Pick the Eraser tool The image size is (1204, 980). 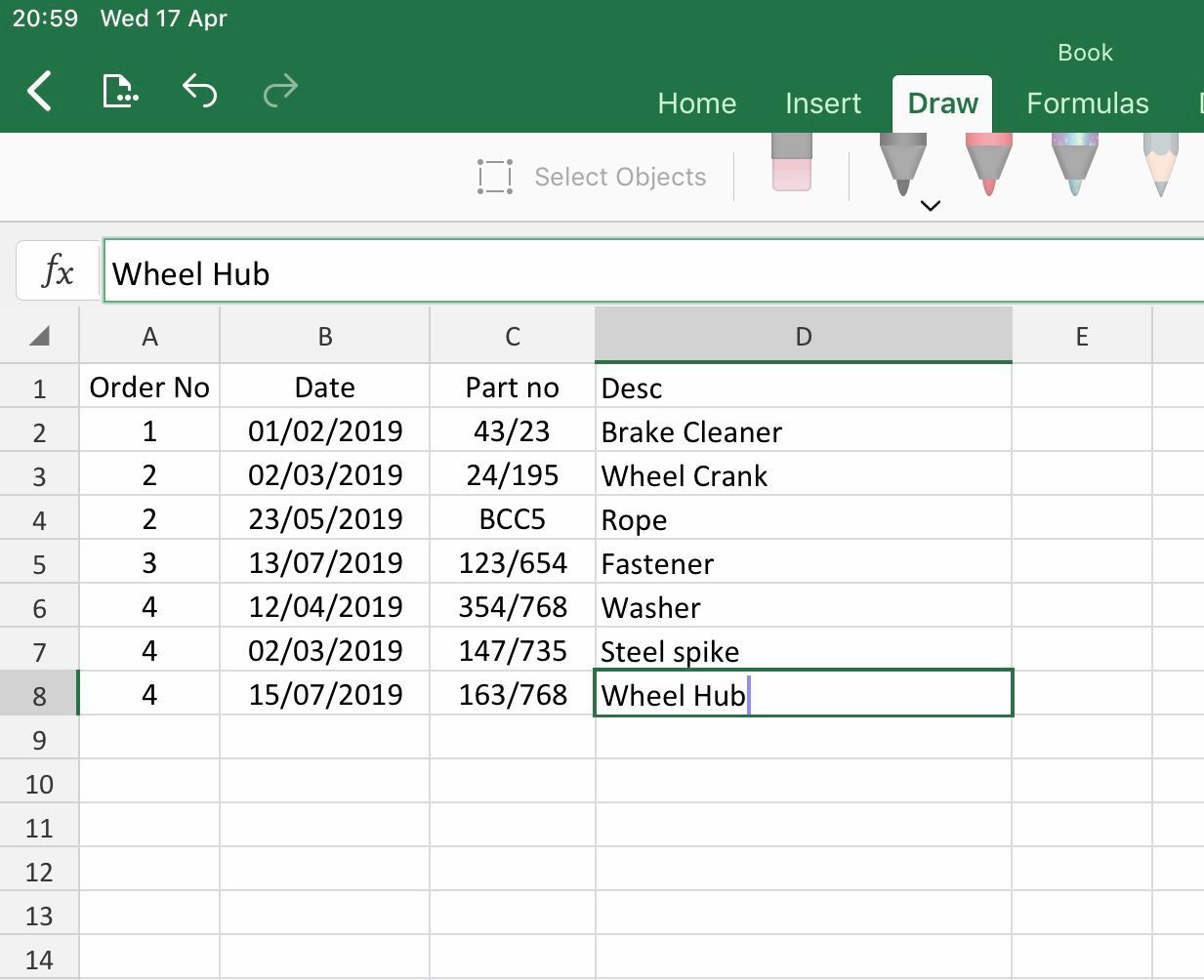pos(791,166)
